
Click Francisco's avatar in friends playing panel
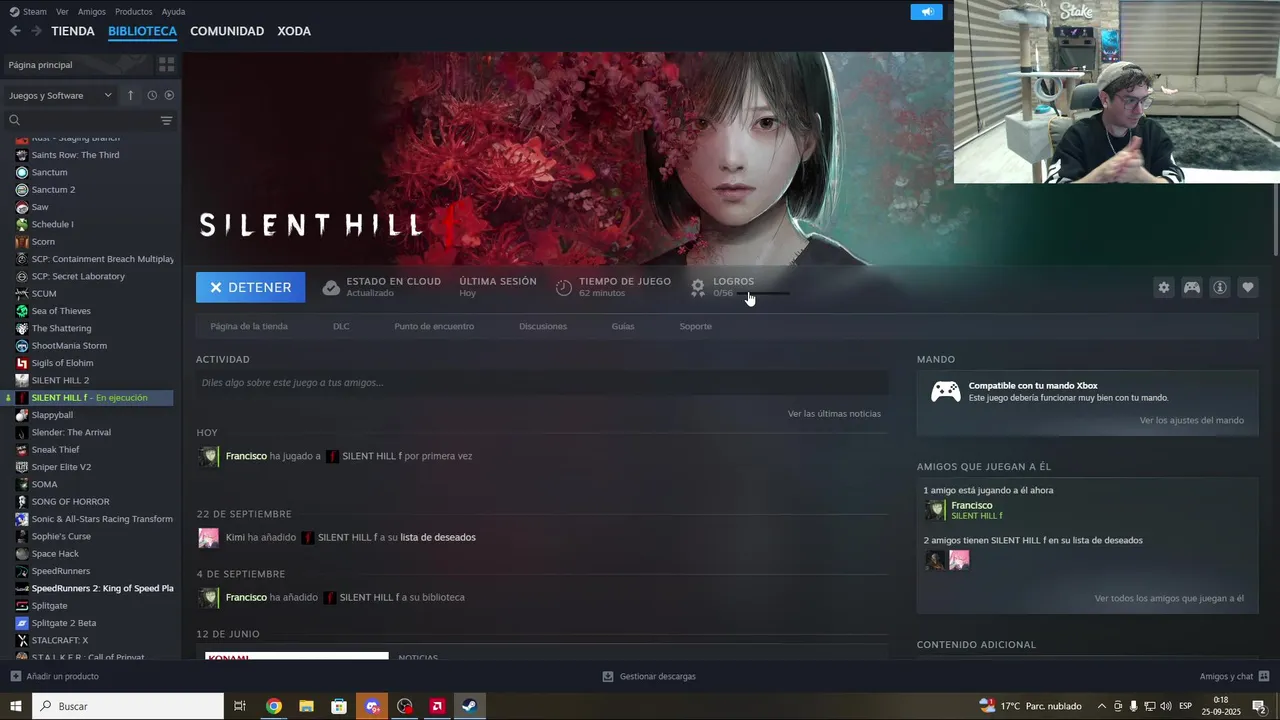(935, 510)
